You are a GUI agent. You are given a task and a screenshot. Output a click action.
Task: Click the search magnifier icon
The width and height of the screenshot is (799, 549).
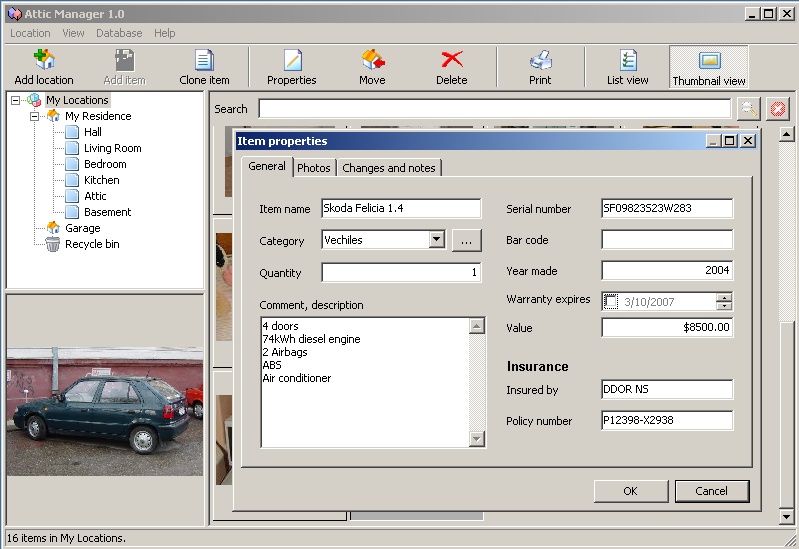[x=748, y=109]
